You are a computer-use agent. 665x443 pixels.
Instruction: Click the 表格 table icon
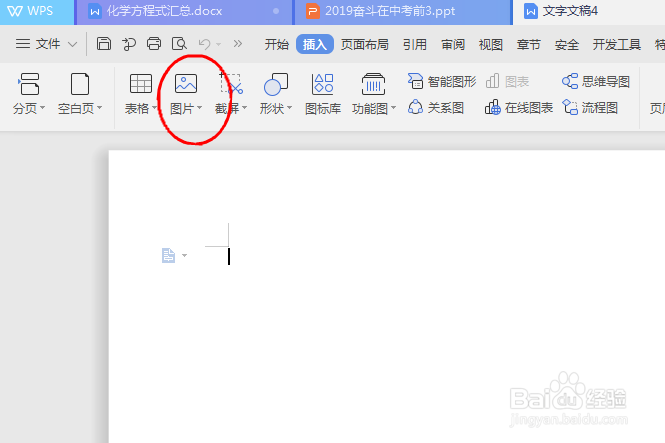(x=140, y=84)
